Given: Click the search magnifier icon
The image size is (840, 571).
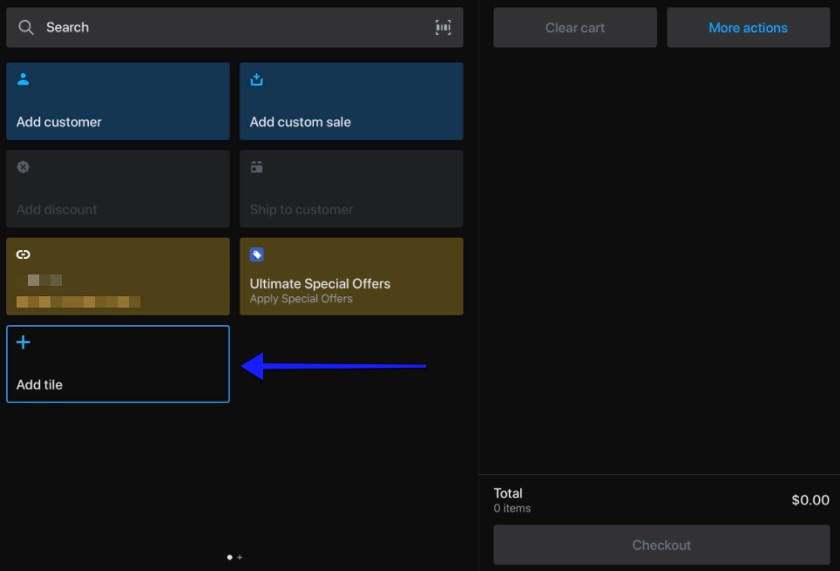Looking at the screenshot, I should (26, 27).
